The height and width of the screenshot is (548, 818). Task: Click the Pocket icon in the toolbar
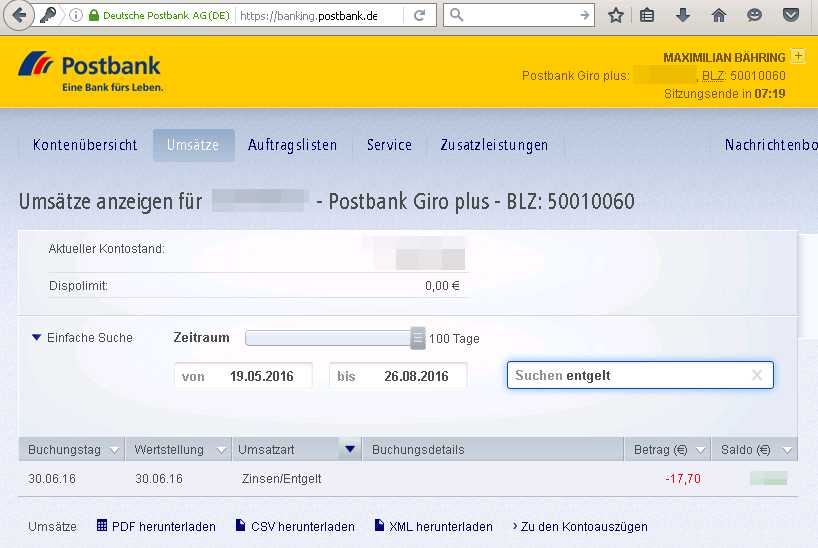[x=791, y=16]
